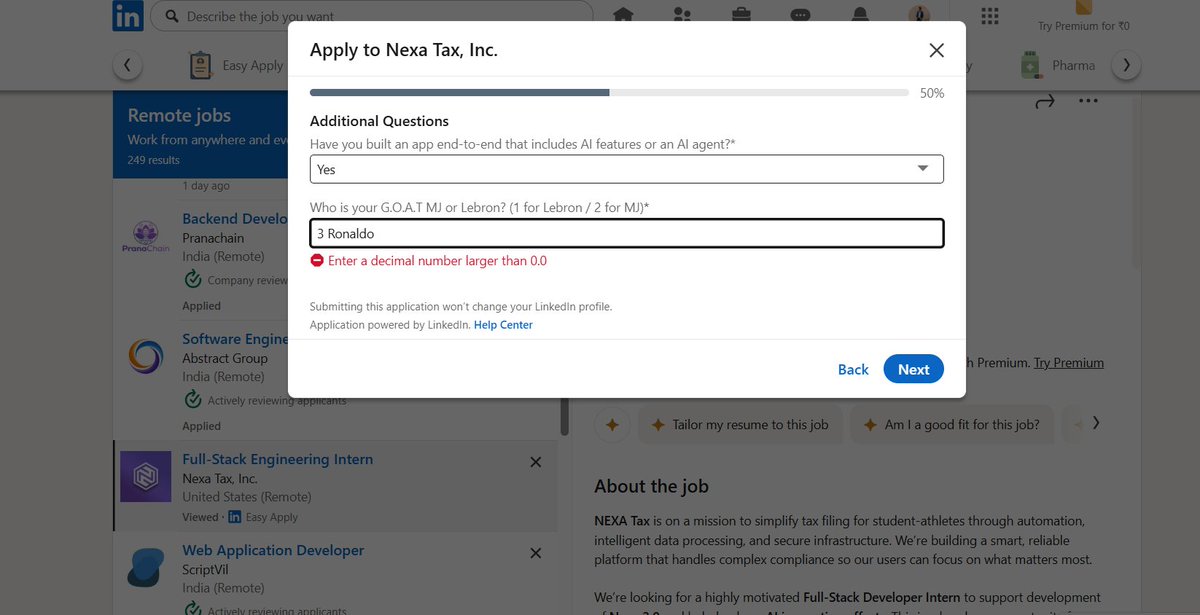Viewport: 1200px width, 615px height.
Task: Click the United States (Remote) location text
Action: [247, 497]
